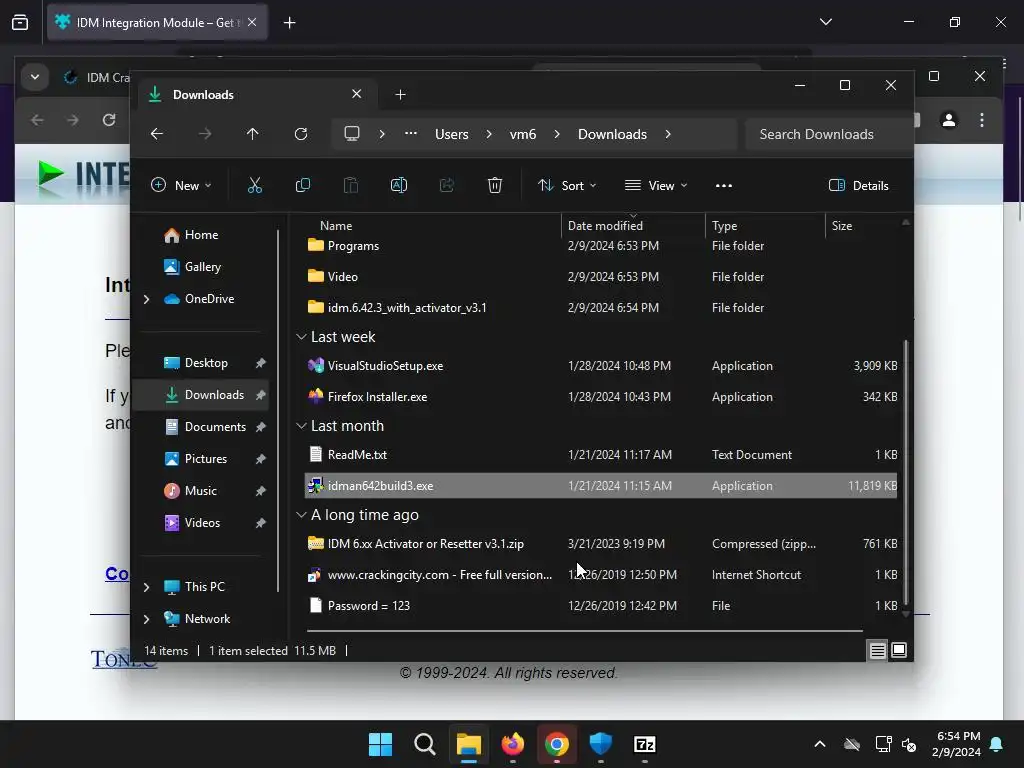Viewport: 1024px width, 768px height.
Task: Open Firefox from the taskbar
Action: pos(513,744)
